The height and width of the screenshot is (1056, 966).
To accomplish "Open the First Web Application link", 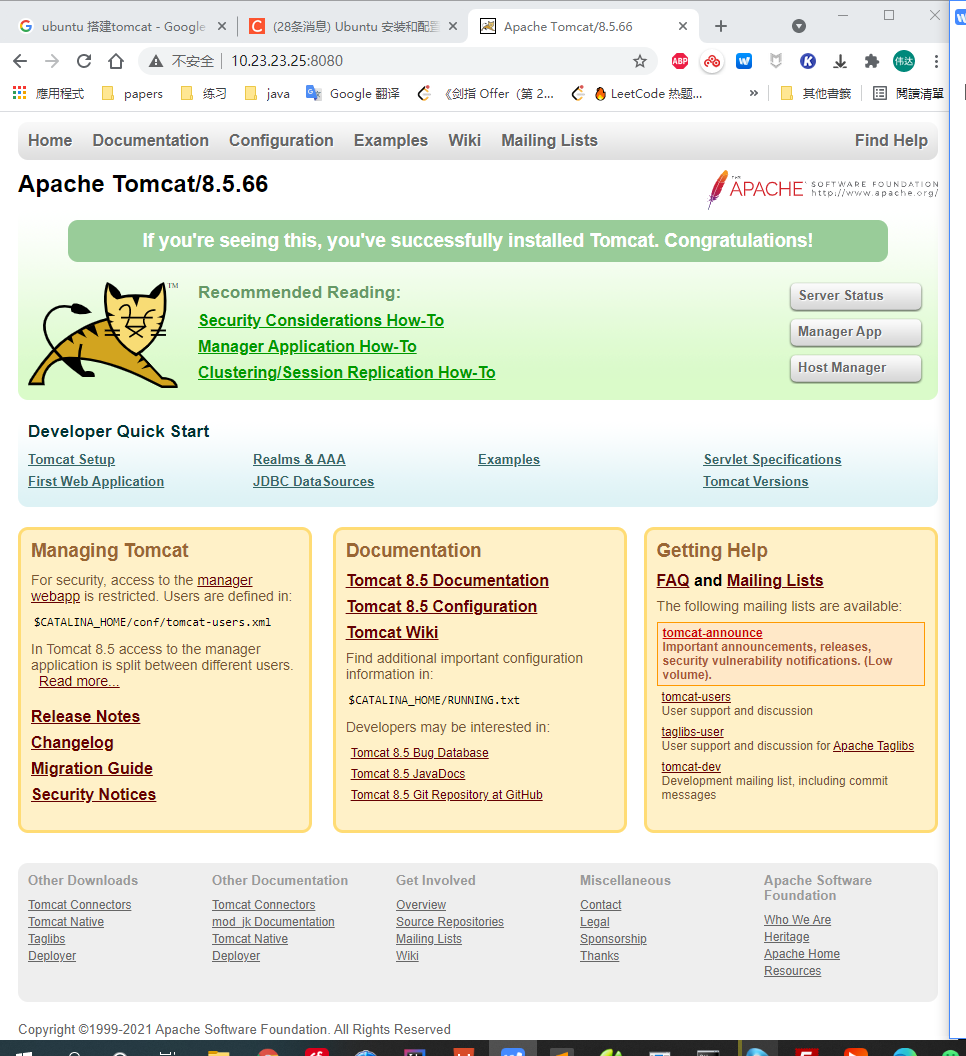I will [x=96, y=482].
